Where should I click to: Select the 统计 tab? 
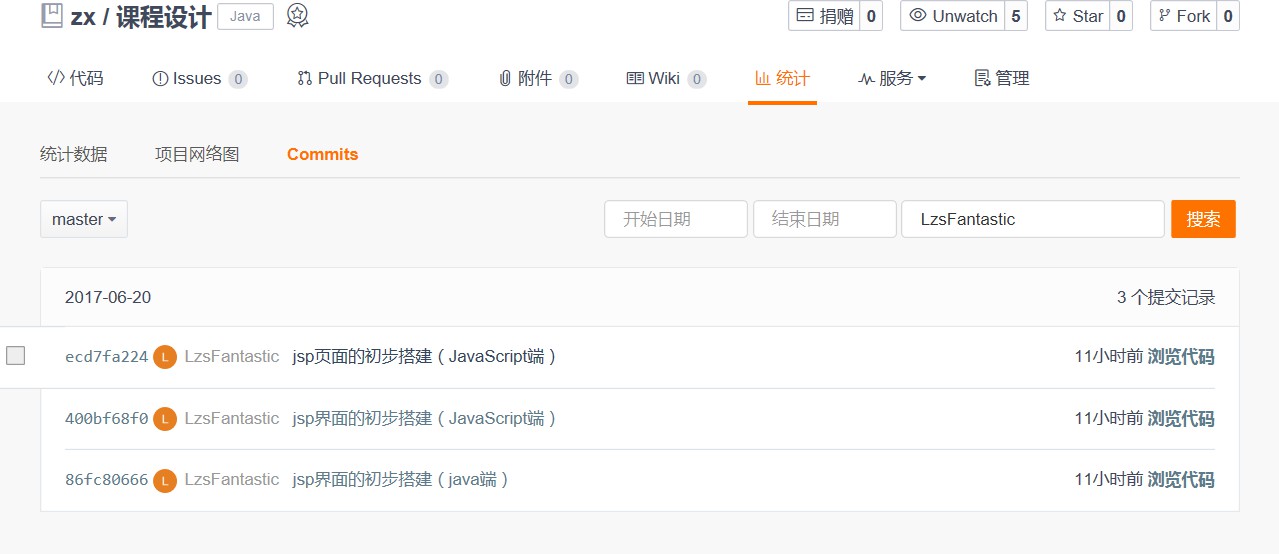click(782, 78)
